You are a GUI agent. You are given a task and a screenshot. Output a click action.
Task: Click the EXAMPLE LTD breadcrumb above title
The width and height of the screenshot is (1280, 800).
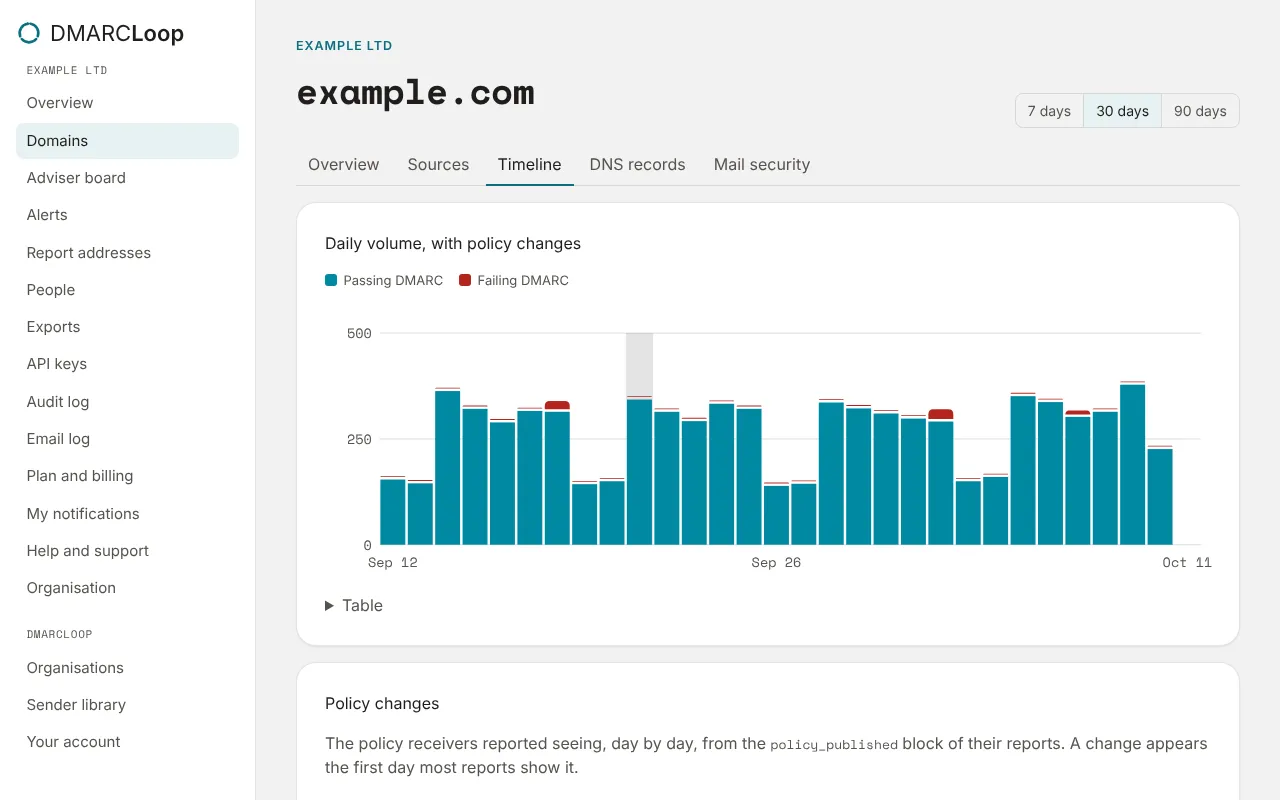[x=344, y=46]
